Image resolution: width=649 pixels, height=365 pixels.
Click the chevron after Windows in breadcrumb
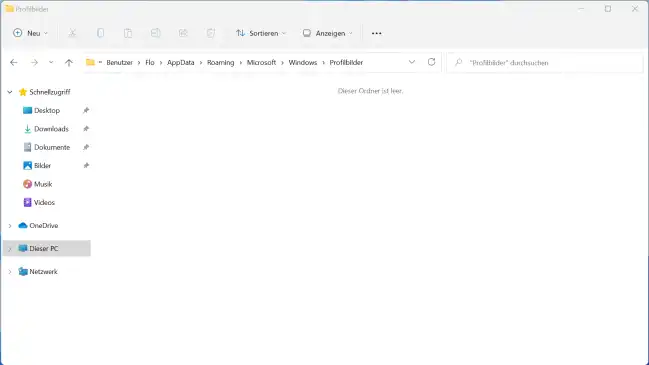tap(323, 62)
